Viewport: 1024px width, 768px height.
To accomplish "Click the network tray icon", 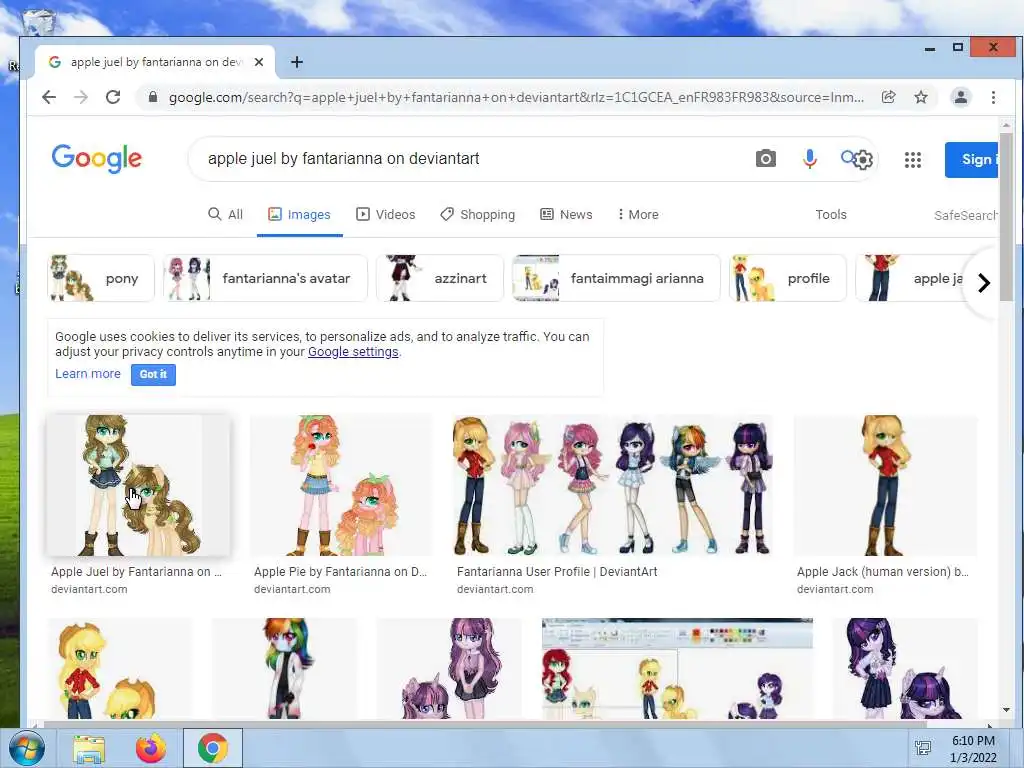I will [923, 748].
